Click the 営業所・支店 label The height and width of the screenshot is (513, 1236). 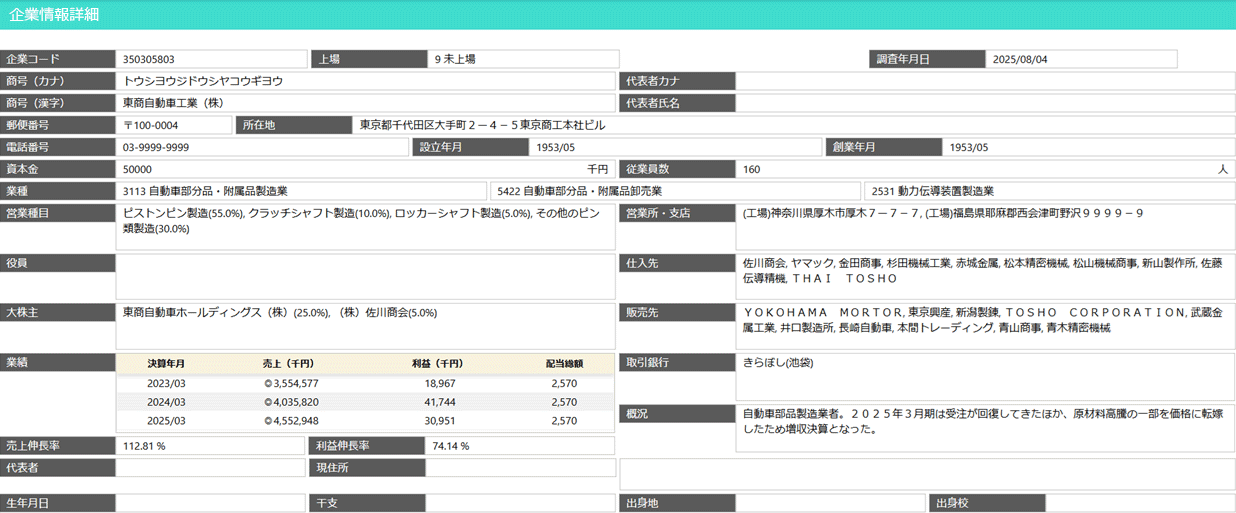677,213
